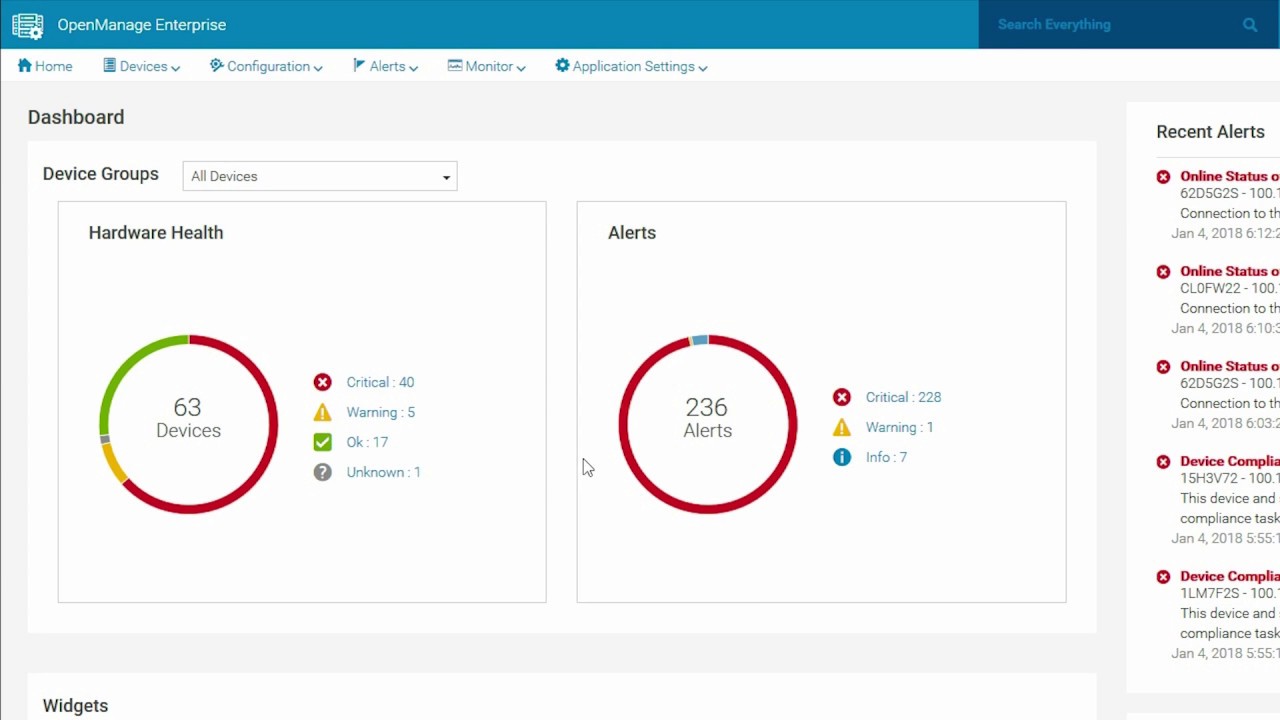Open Online Status alert for CL0FW22
Viewport: 1280px width, 720px height.
(1229, 271)
